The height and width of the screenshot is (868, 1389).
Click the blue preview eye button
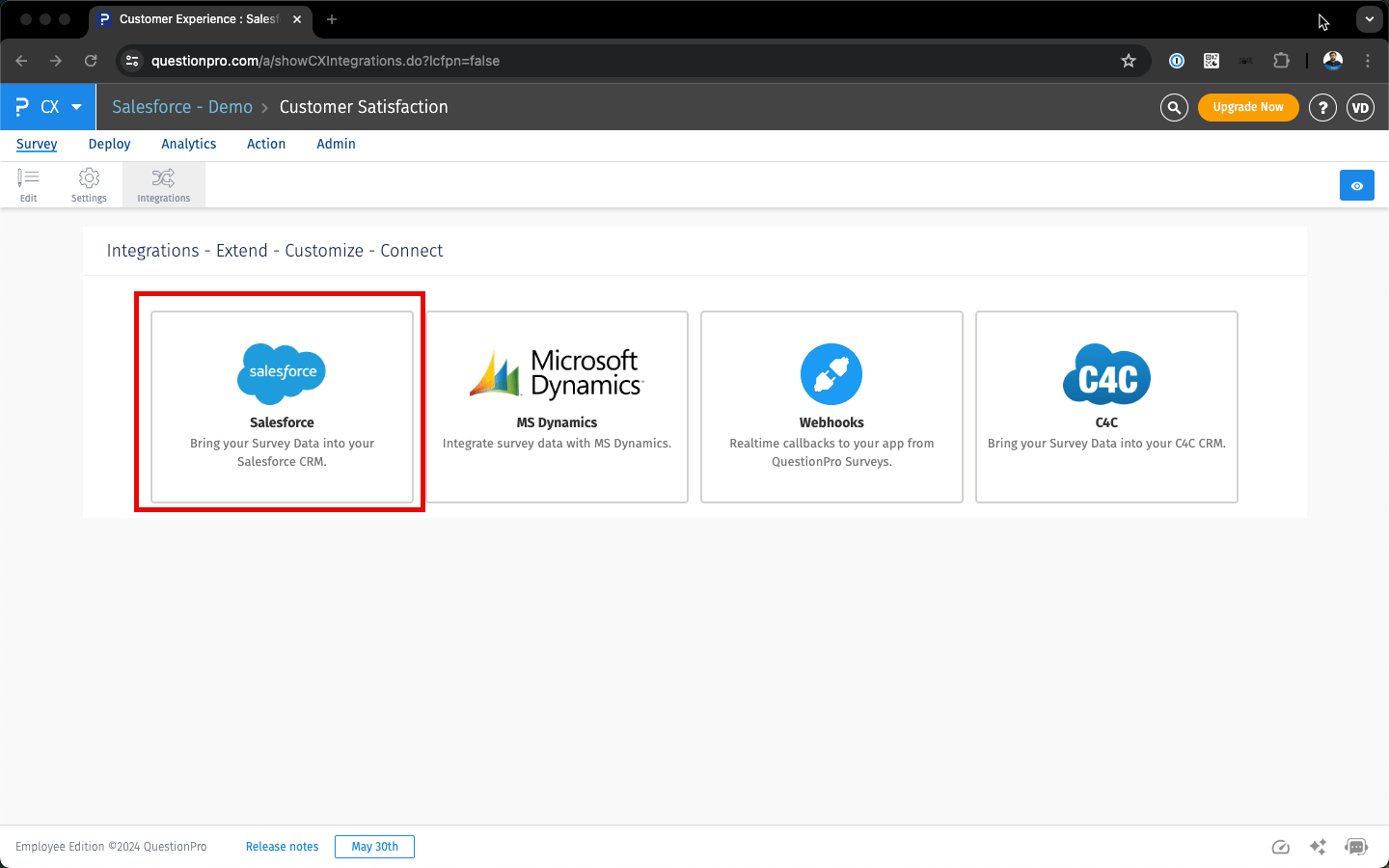pos(1356,185)
